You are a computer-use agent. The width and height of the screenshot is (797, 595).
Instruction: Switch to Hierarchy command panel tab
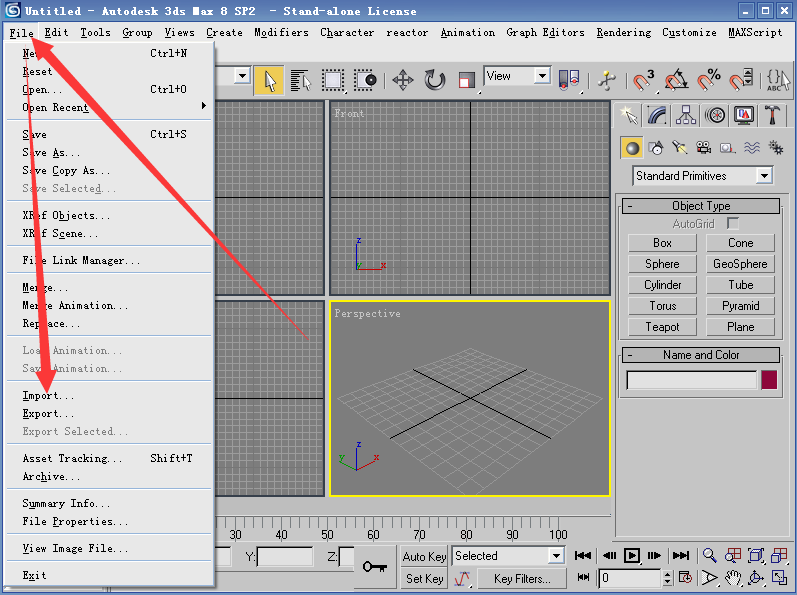686,115
